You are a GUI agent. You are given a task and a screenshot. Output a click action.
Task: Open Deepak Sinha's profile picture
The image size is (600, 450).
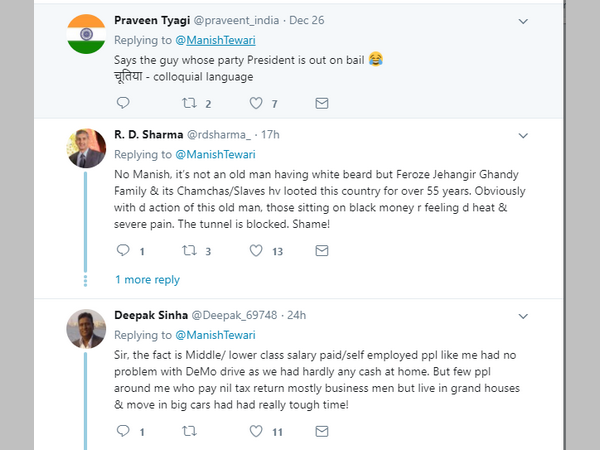[x=86, y=330]
